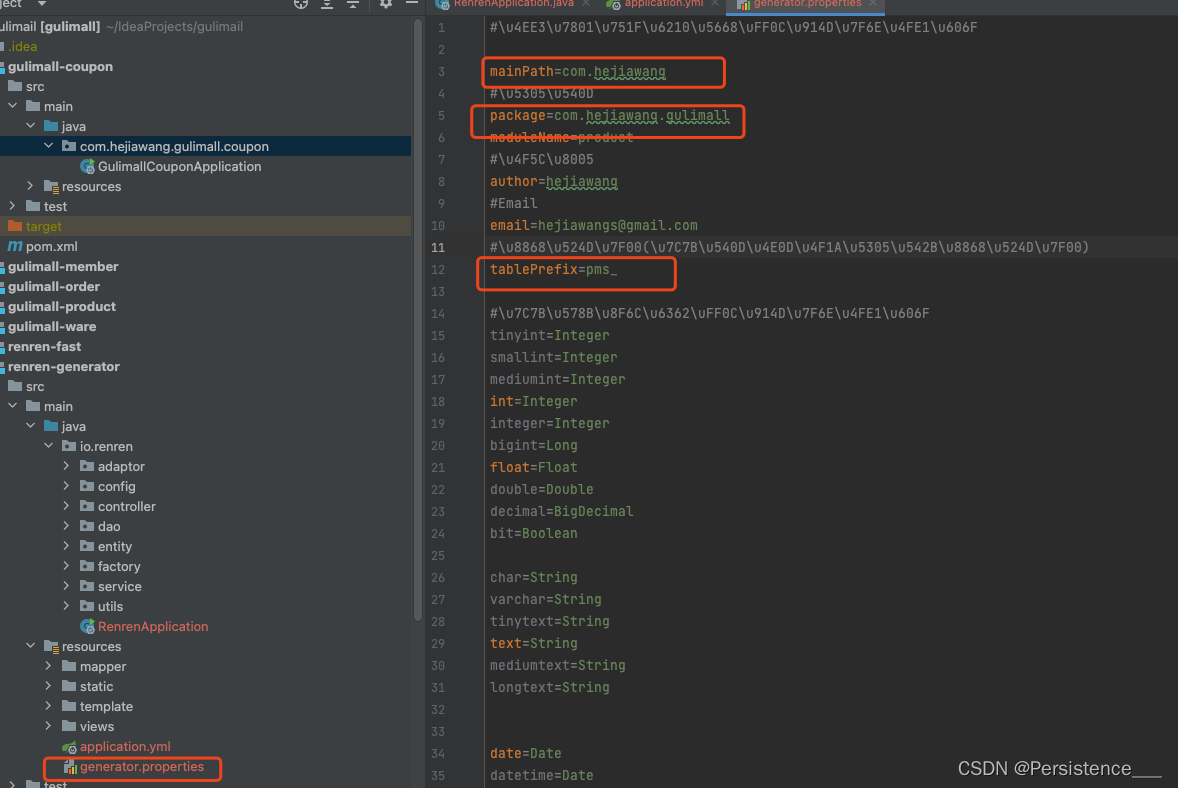Expand the resources folder under gulimall-coupon
1178x788 pixels.
point(31,186)
